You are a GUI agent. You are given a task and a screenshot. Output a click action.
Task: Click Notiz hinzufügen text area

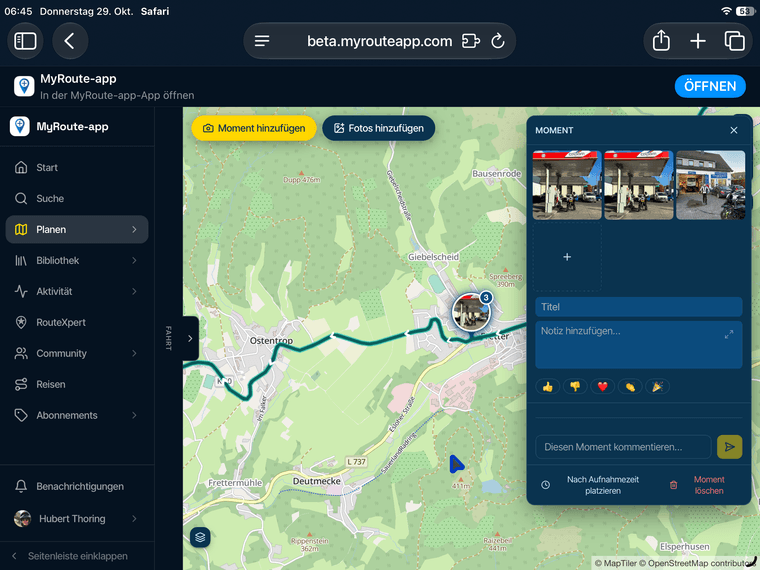(x=639, y=345)
